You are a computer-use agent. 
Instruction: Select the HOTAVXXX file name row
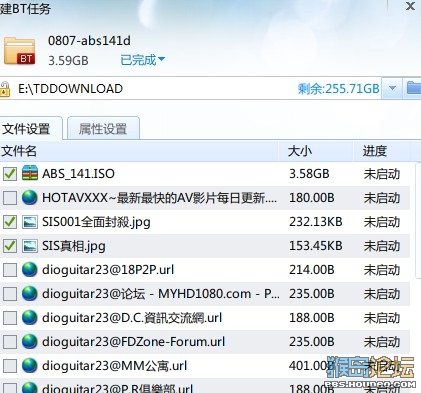[159, 198]
